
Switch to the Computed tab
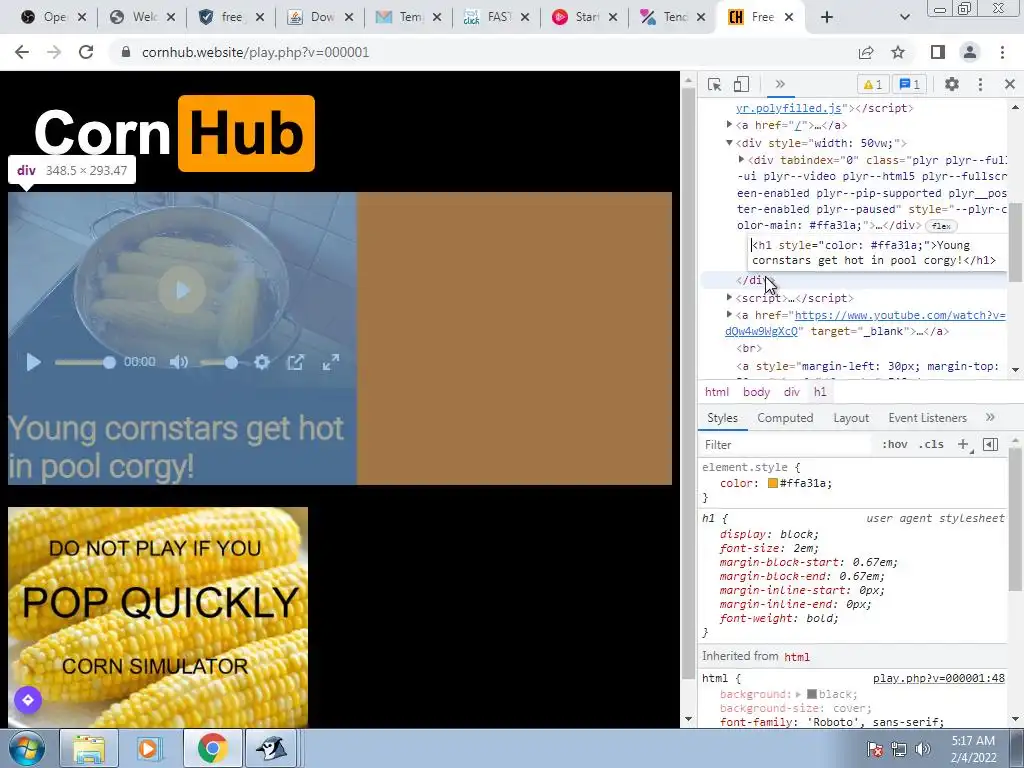[785, 418]
